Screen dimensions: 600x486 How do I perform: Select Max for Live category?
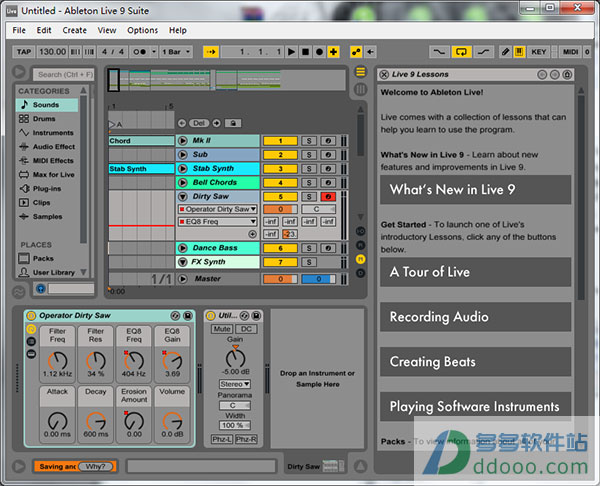[x=47, y=175]
